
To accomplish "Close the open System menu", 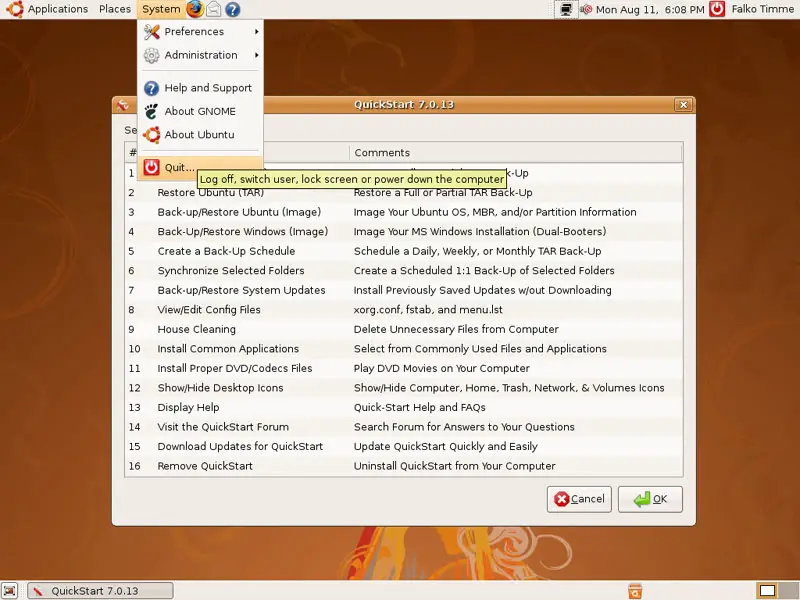I will (x=161, y=9).
